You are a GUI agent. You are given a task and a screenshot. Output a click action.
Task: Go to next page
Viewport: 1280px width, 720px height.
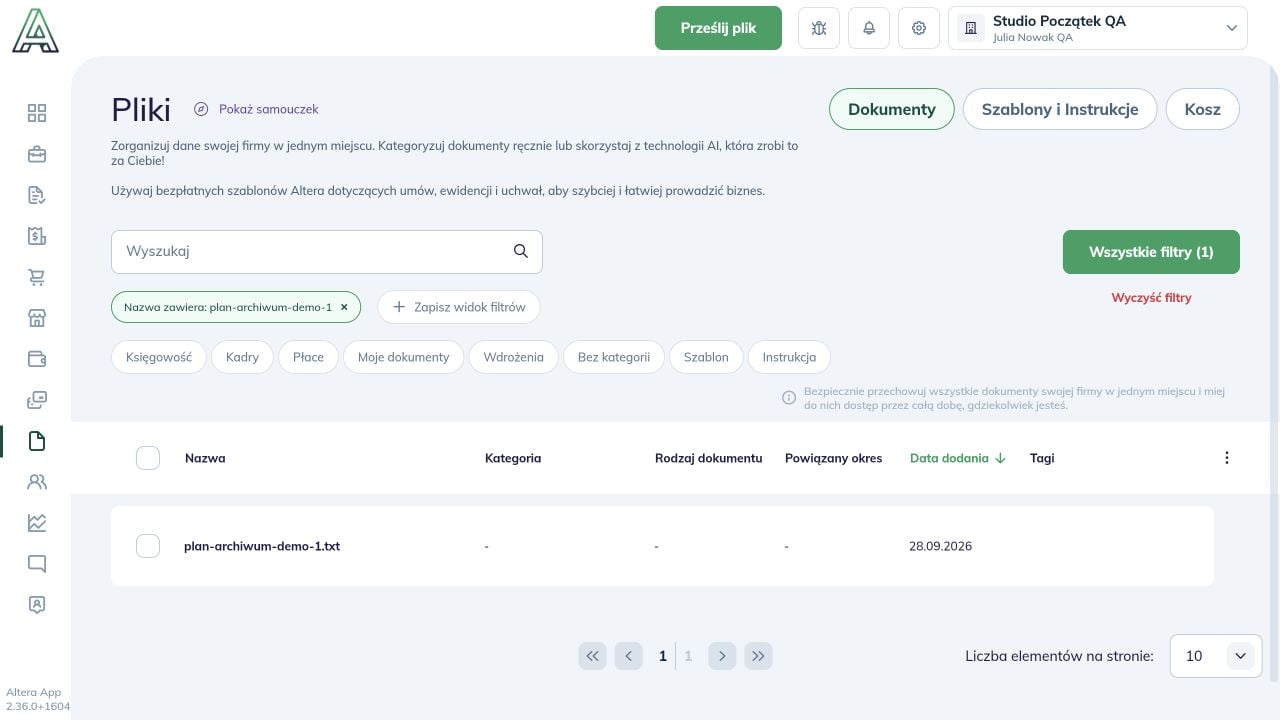[722, 656]
